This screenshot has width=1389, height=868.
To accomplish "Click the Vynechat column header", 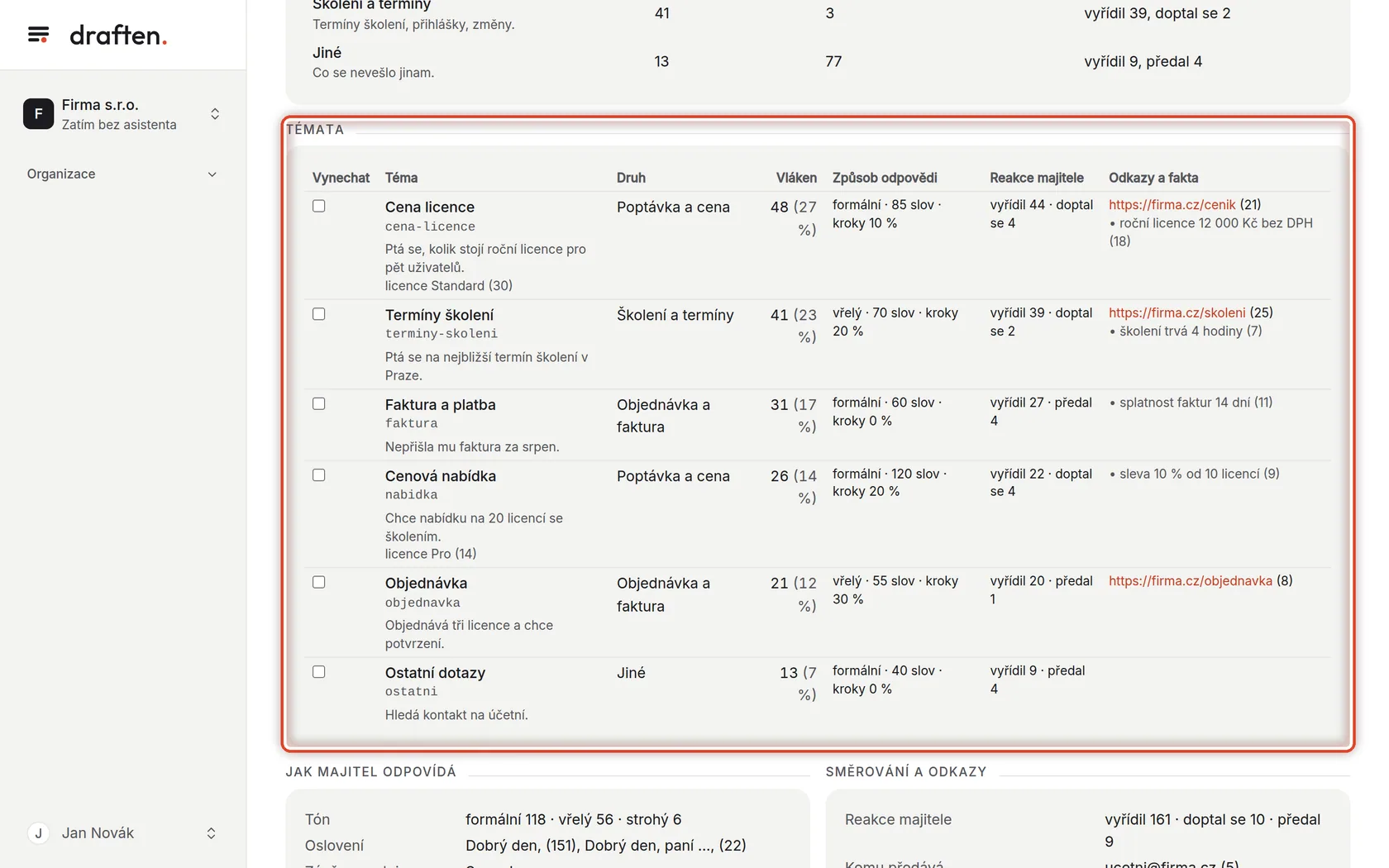I will pyautogui.click(x=341, y=178).
